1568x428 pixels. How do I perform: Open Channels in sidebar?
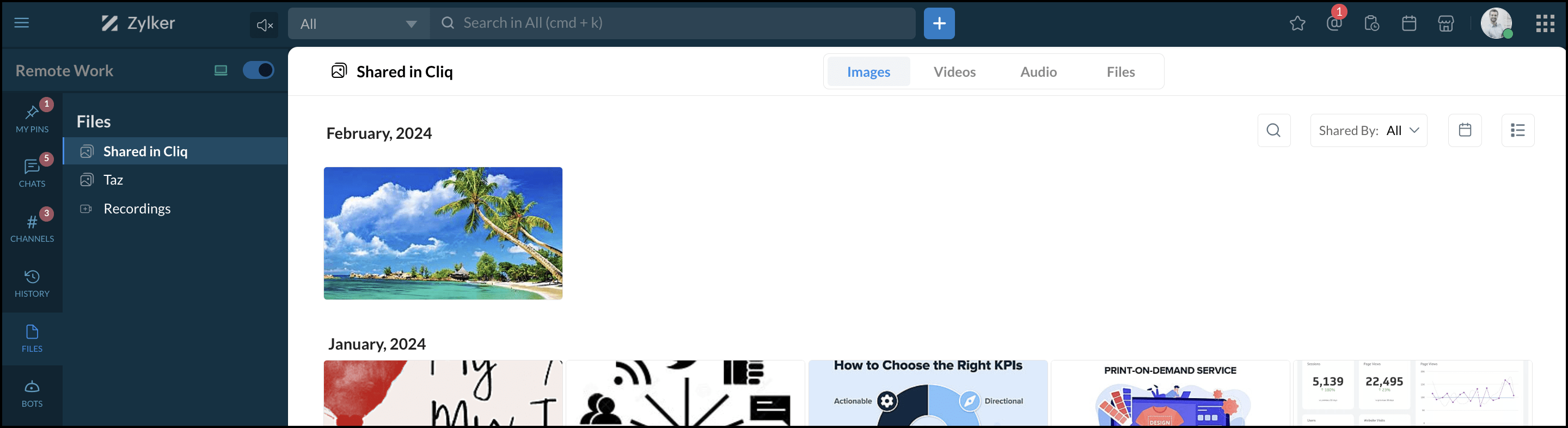click(x=32, y=227)
